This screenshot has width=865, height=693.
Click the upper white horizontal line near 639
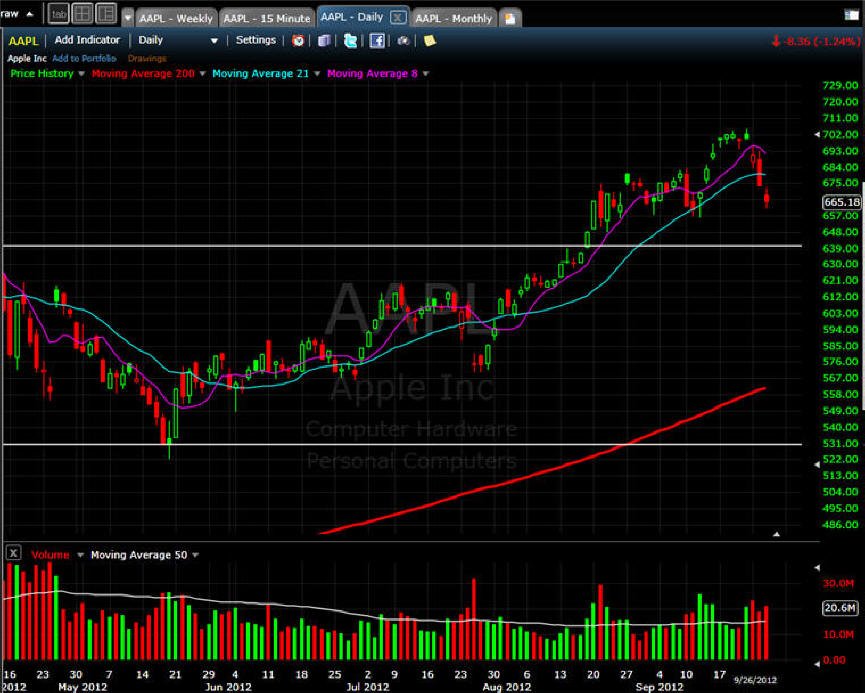tap(402, 246)
